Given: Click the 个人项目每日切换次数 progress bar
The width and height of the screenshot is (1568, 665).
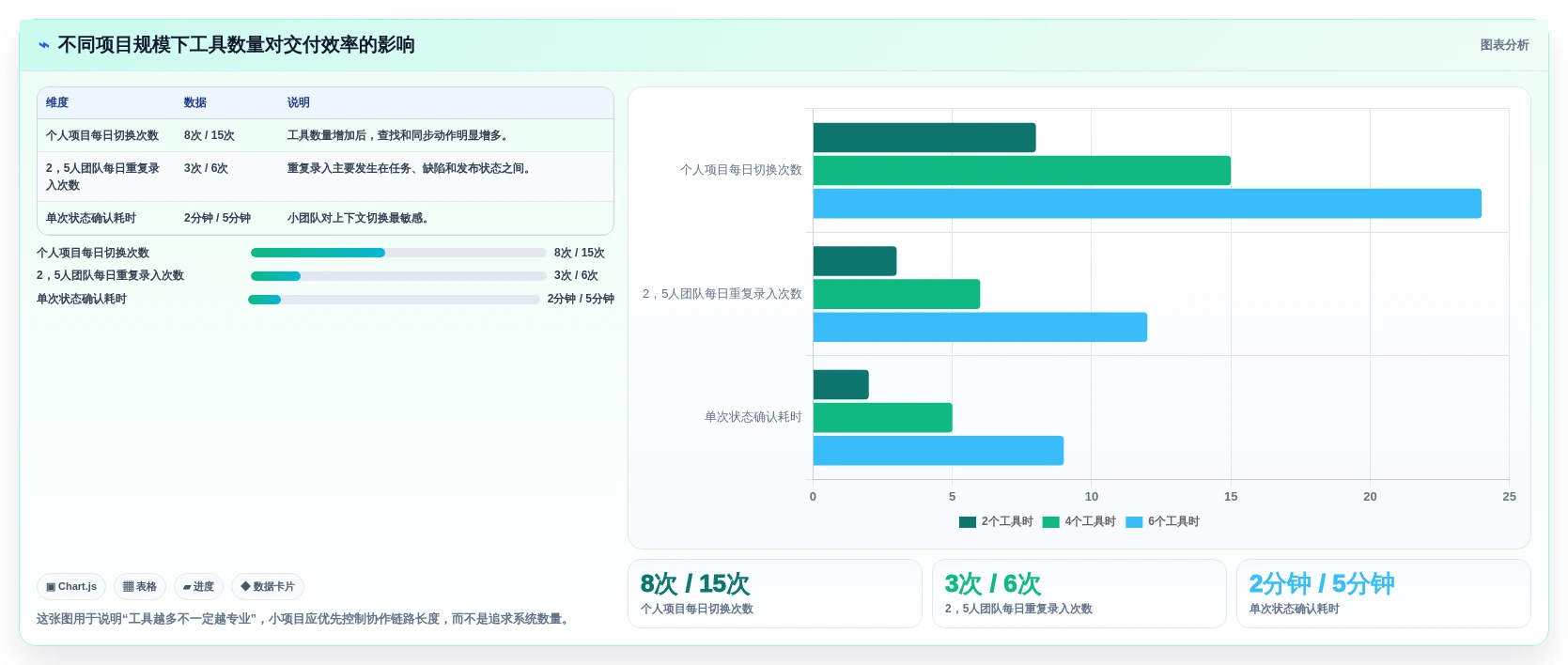Looking at the screenshot, I should coord(398,253).
